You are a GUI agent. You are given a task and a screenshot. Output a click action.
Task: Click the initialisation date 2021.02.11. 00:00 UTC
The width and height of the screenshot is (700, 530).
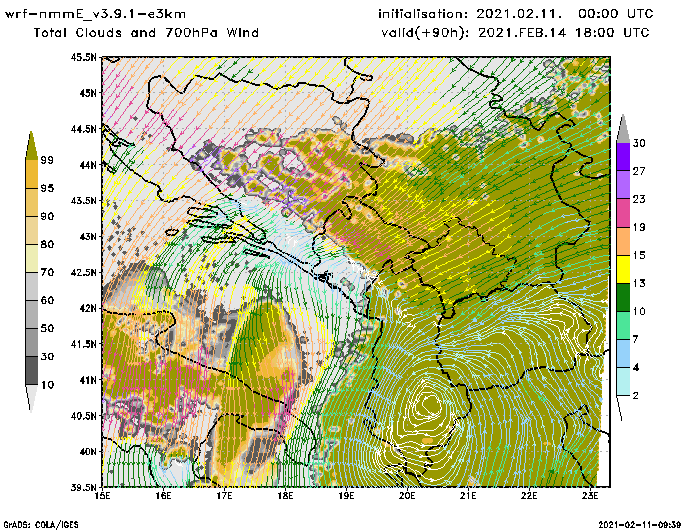pos(565,14)
